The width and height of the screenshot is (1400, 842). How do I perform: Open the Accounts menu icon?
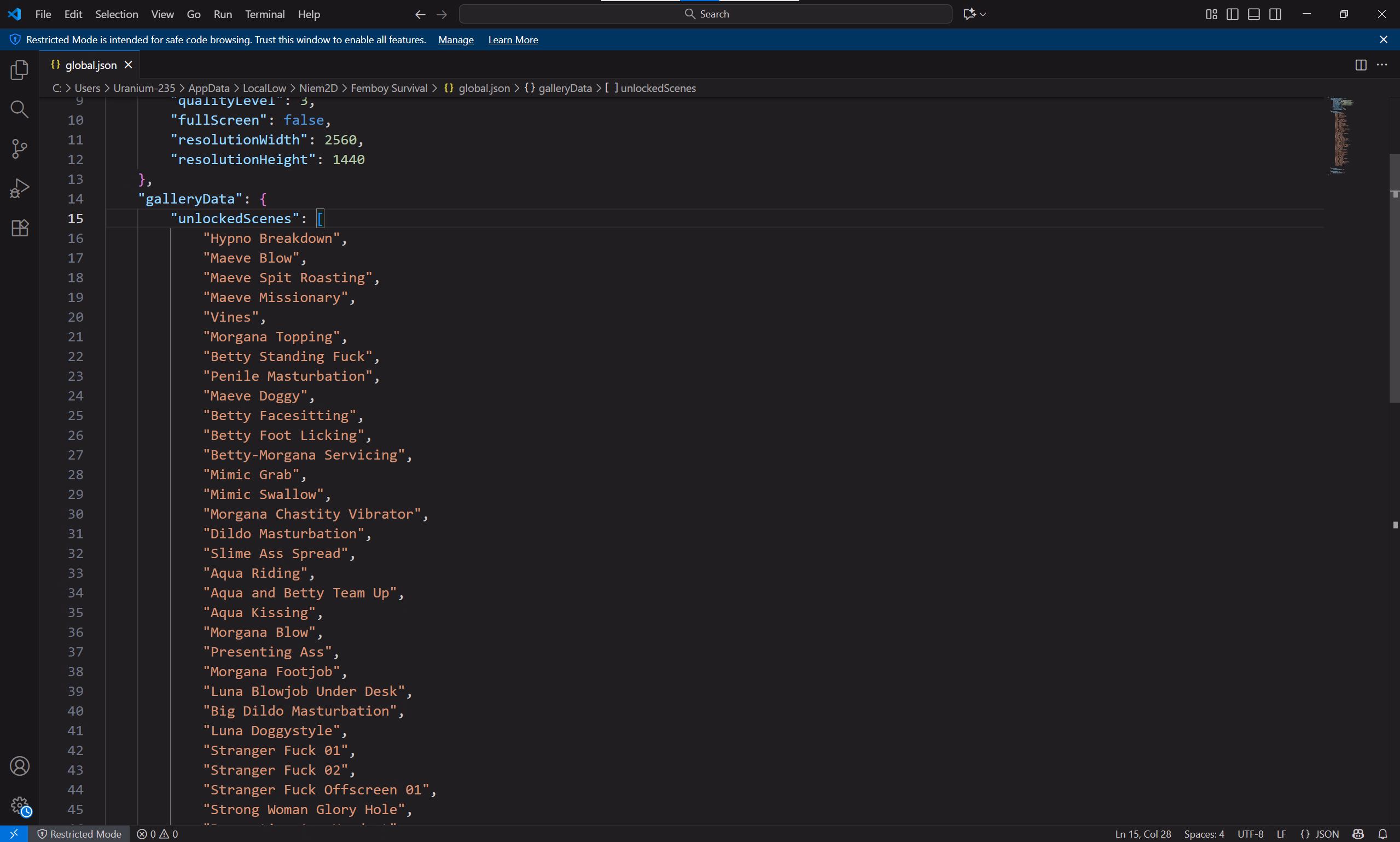click(x=19, y=766)
